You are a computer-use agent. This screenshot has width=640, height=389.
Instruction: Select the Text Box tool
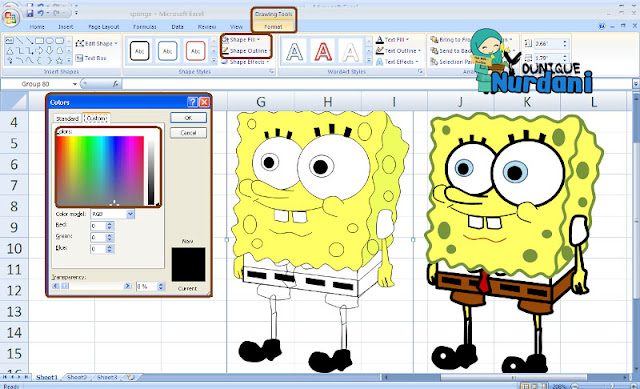tap(91, 58)
